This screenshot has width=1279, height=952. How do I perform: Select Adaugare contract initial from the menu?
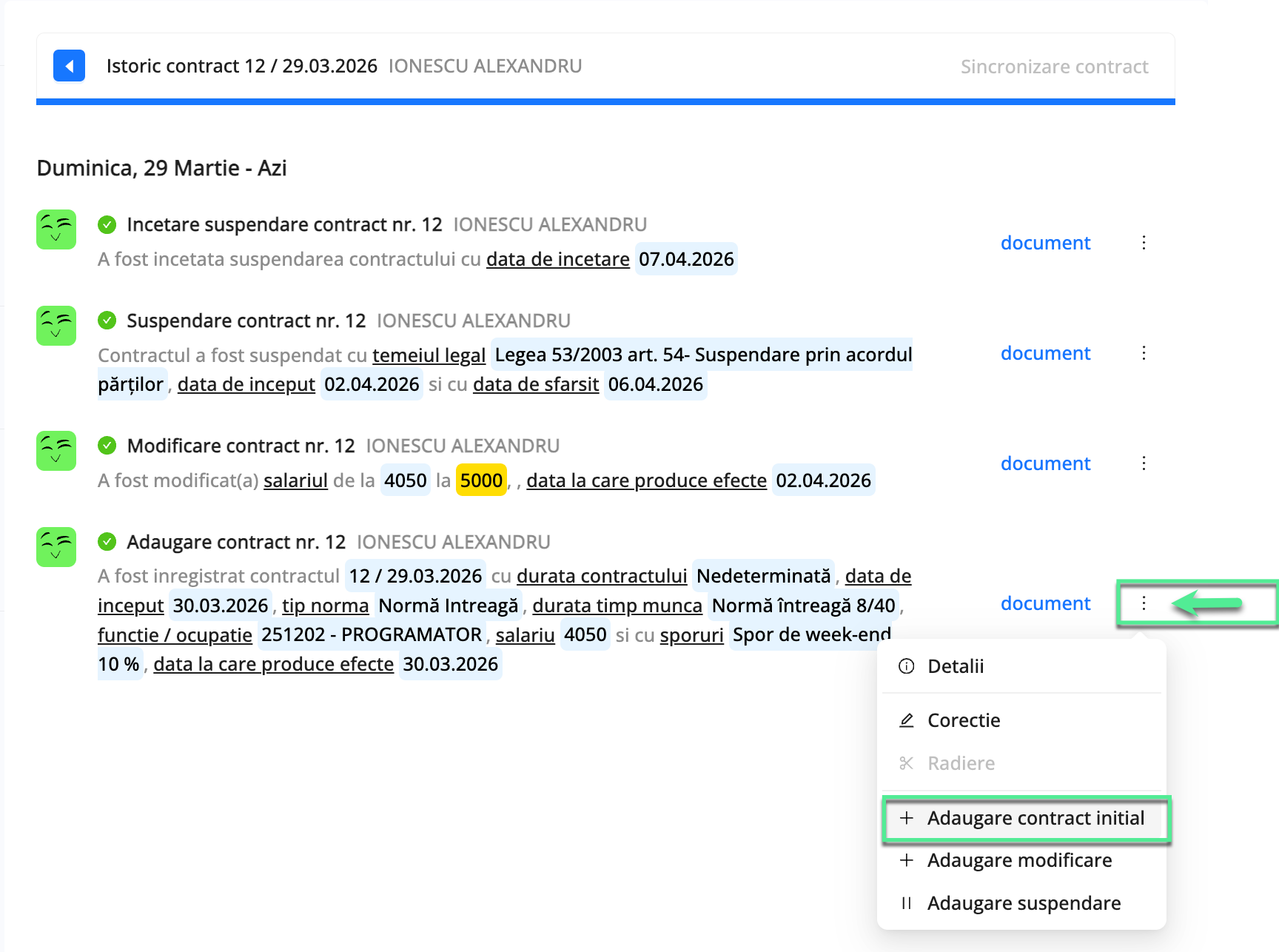pyautogui.click(x=1036, y=818)
